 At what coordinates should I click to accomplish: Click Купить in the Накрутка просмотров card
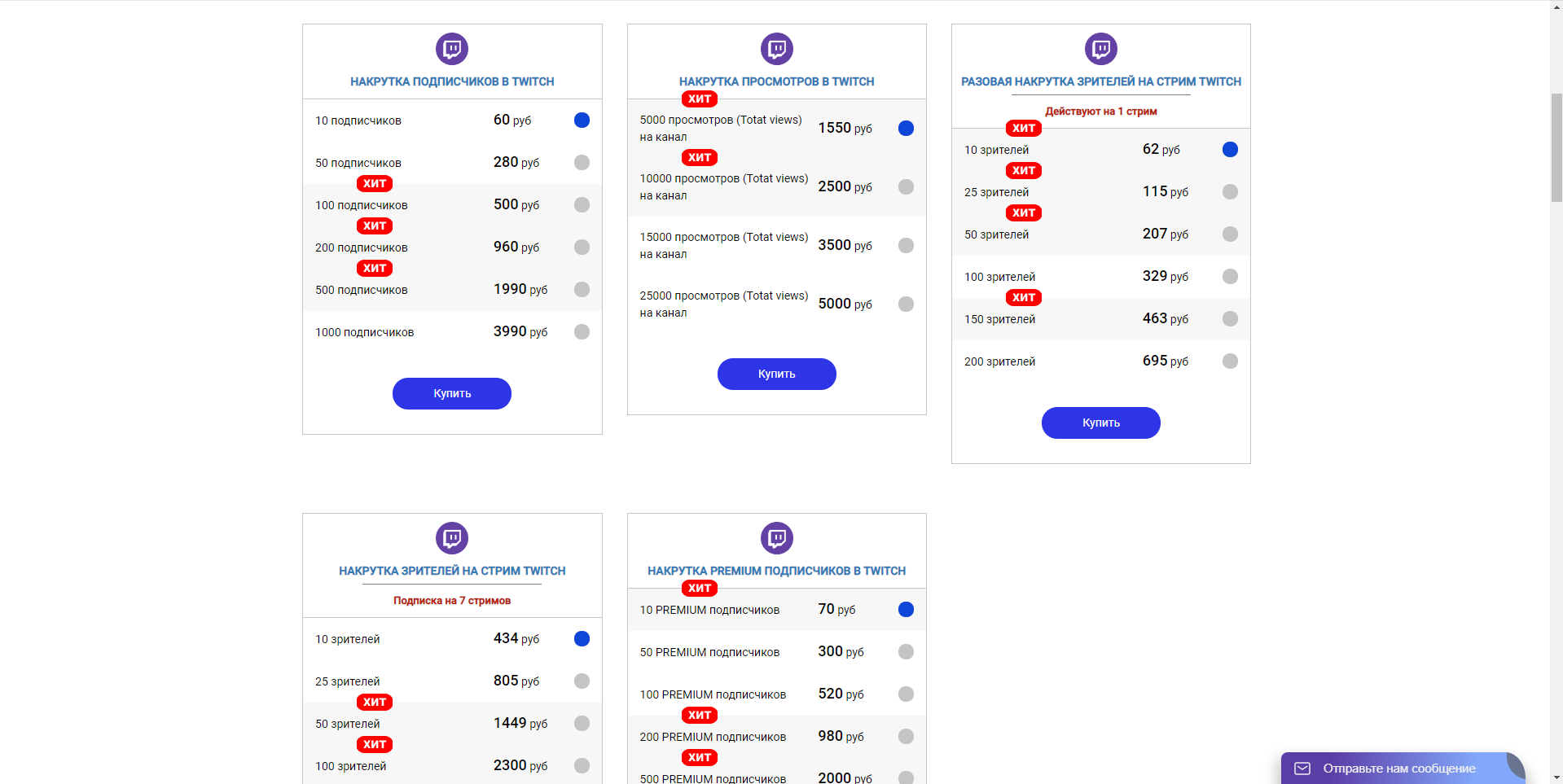[x=777, y=374]
